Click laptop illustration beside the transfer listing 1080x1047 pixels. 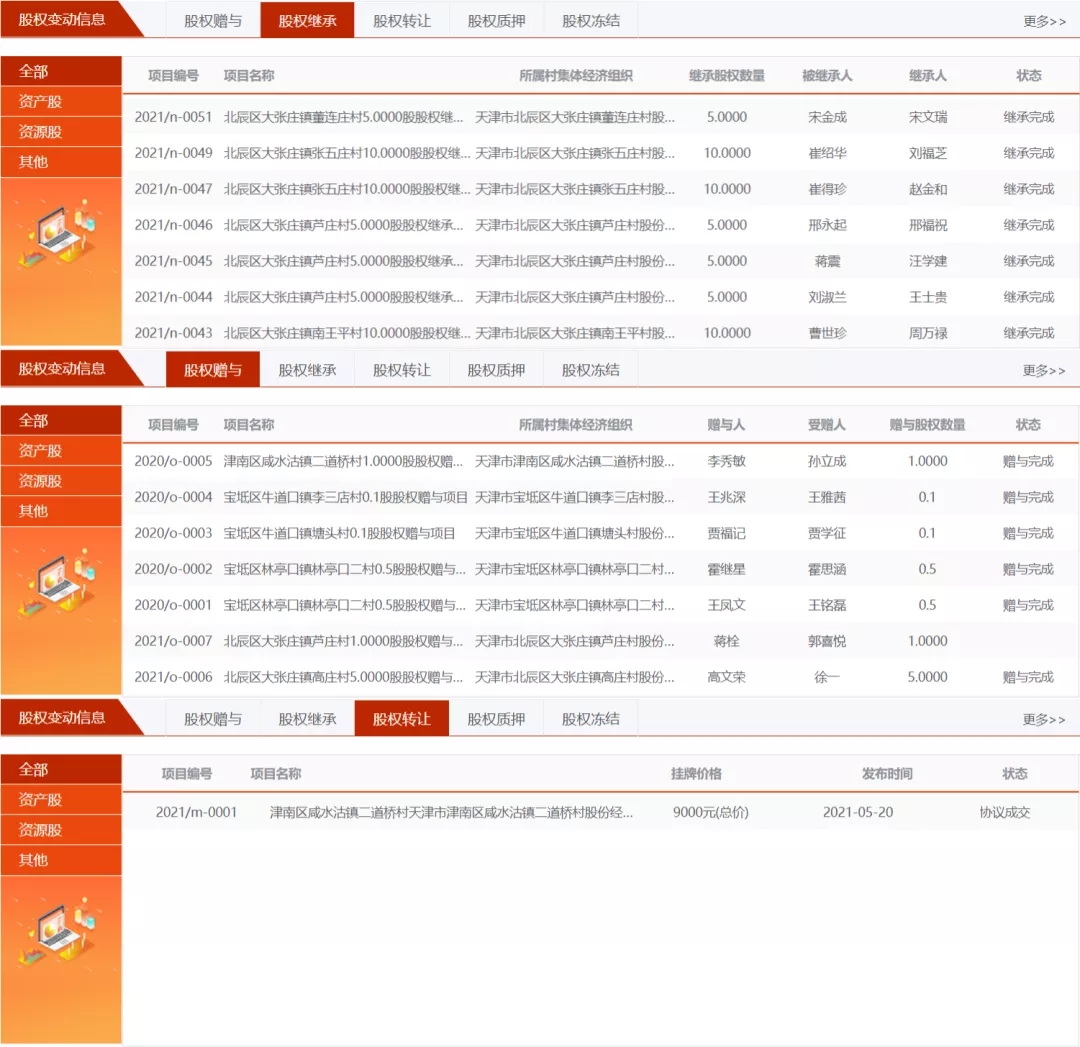coord(57,934)
